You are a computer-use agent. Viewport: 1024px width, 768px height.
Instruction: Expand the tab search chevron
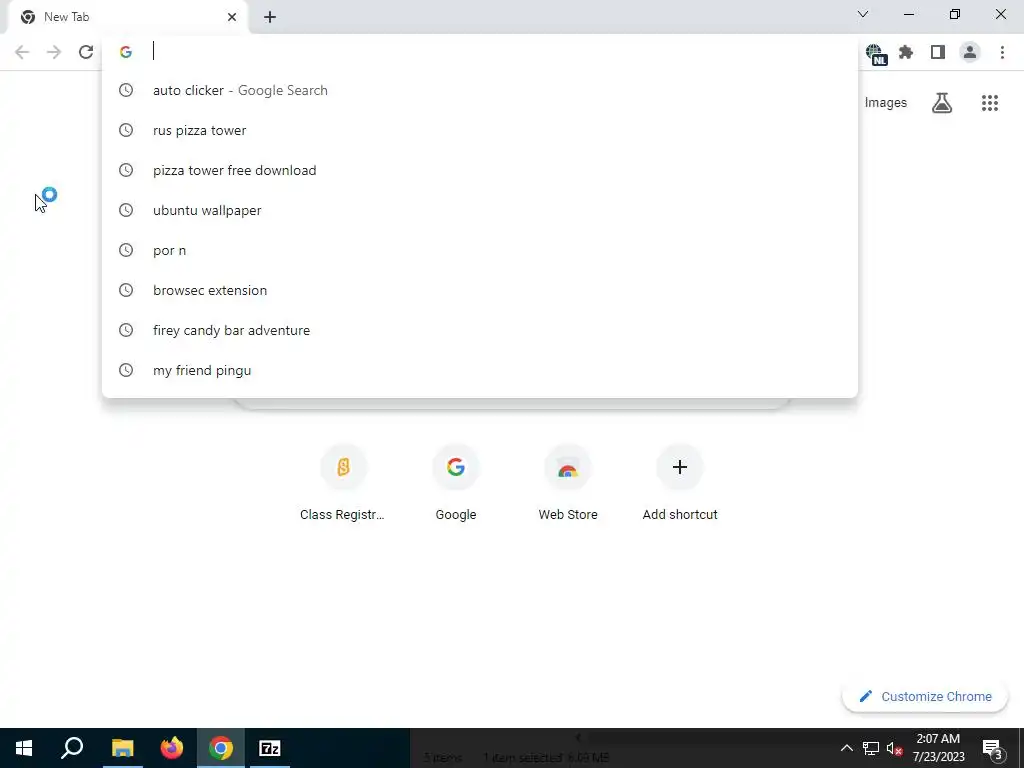[863, 14]
